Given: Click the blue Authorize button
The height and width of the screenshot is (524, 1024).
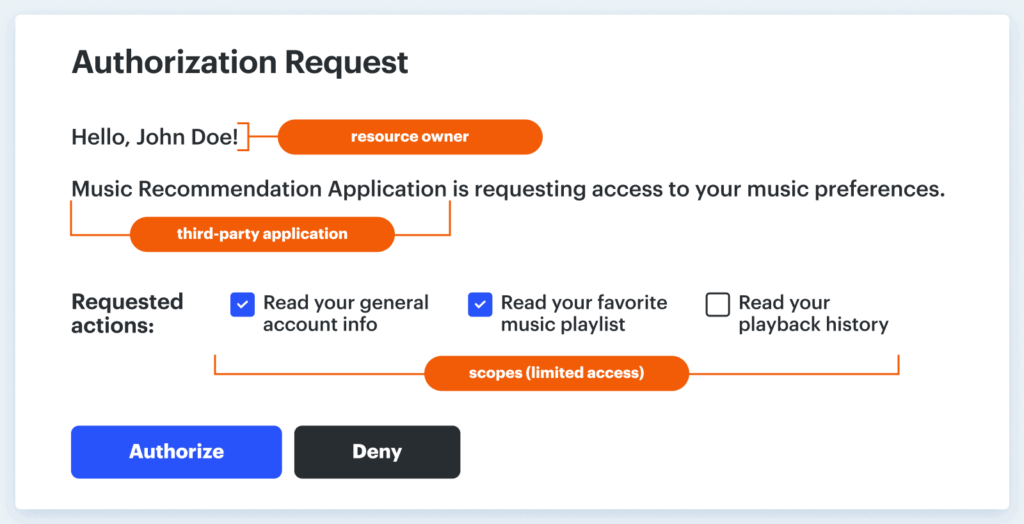Looking at the screenshot, I should [x=176, y=452].
